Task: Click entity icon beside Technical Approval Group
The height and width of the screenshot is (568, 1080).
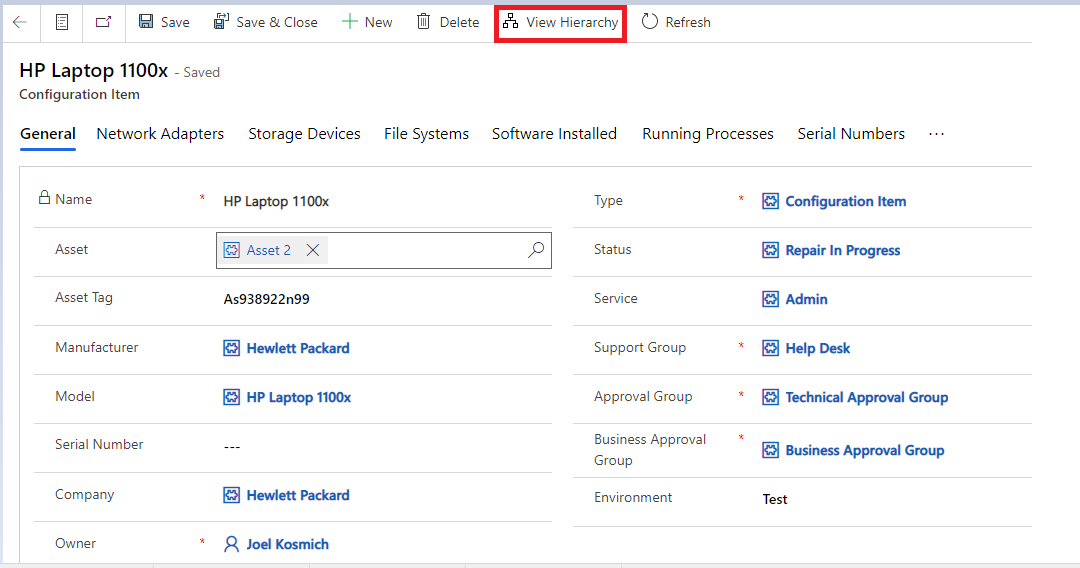Action: coord(771,397)
